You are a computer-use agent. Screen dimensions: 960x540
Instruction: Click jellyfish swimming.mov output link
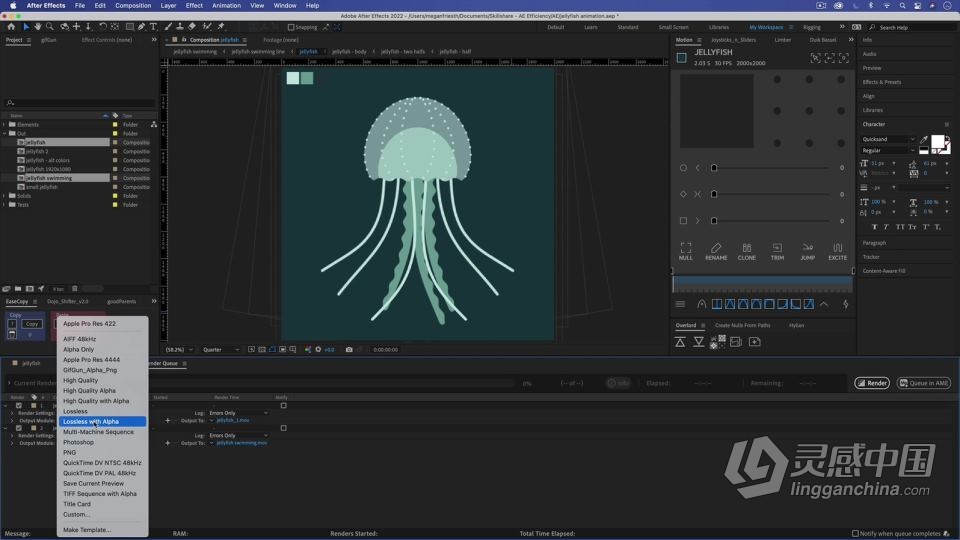pos(241,443)
